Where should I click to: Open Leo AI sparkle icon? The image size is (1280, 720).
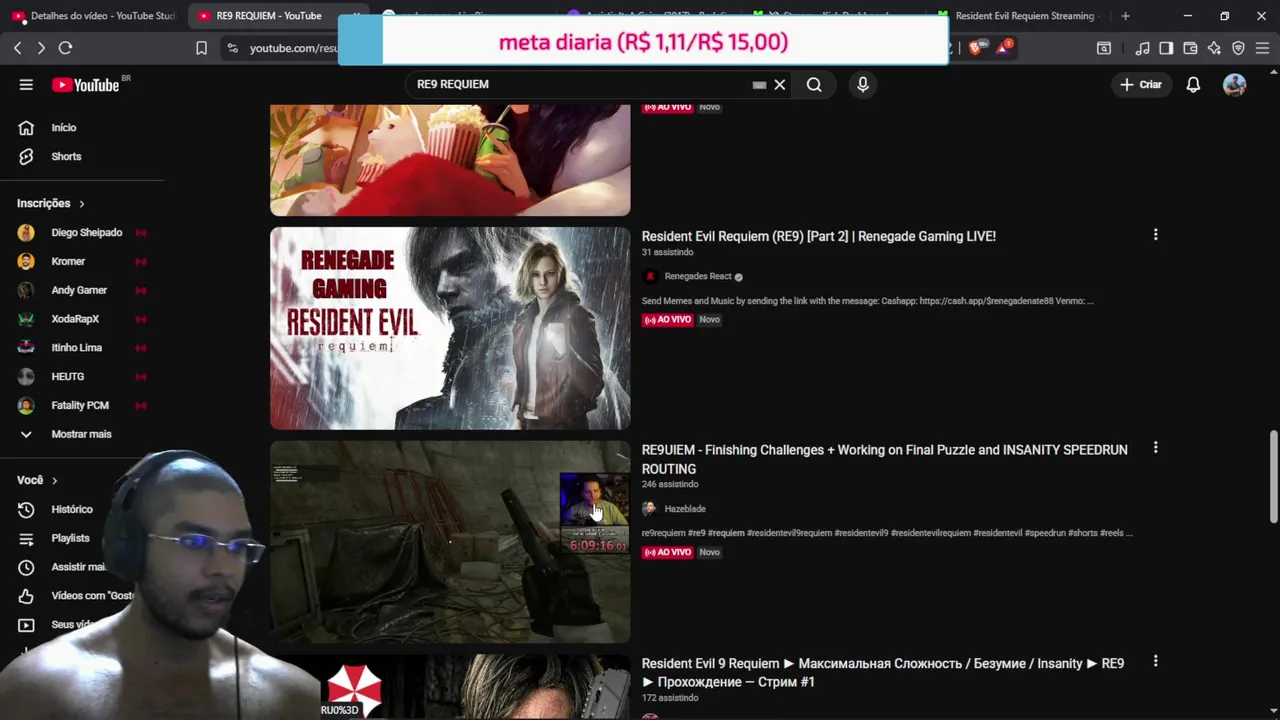[1214, 48]
